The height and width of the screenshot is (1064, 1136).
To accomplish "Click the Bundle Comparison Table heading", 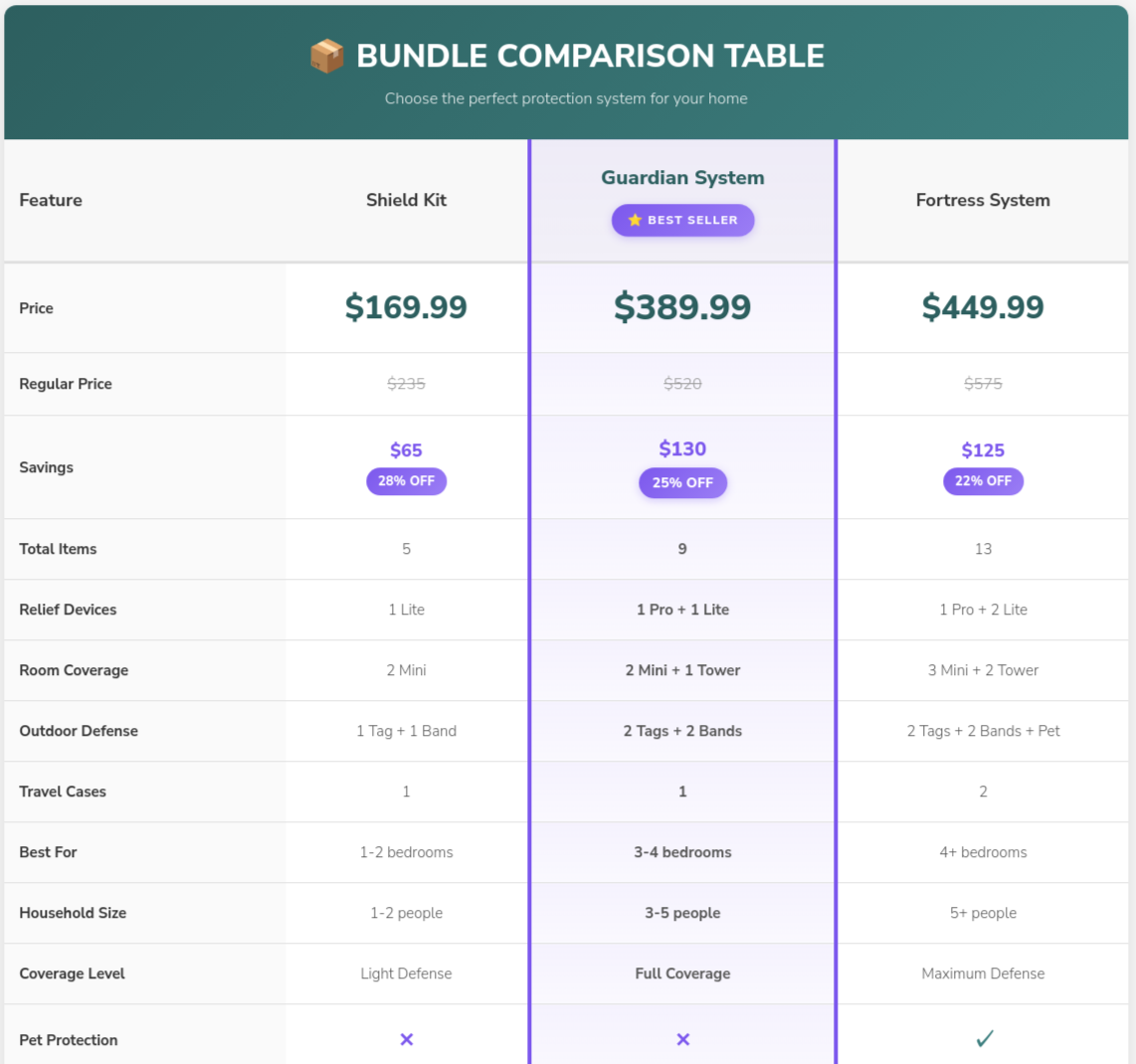I will click(x=590, y=56).
